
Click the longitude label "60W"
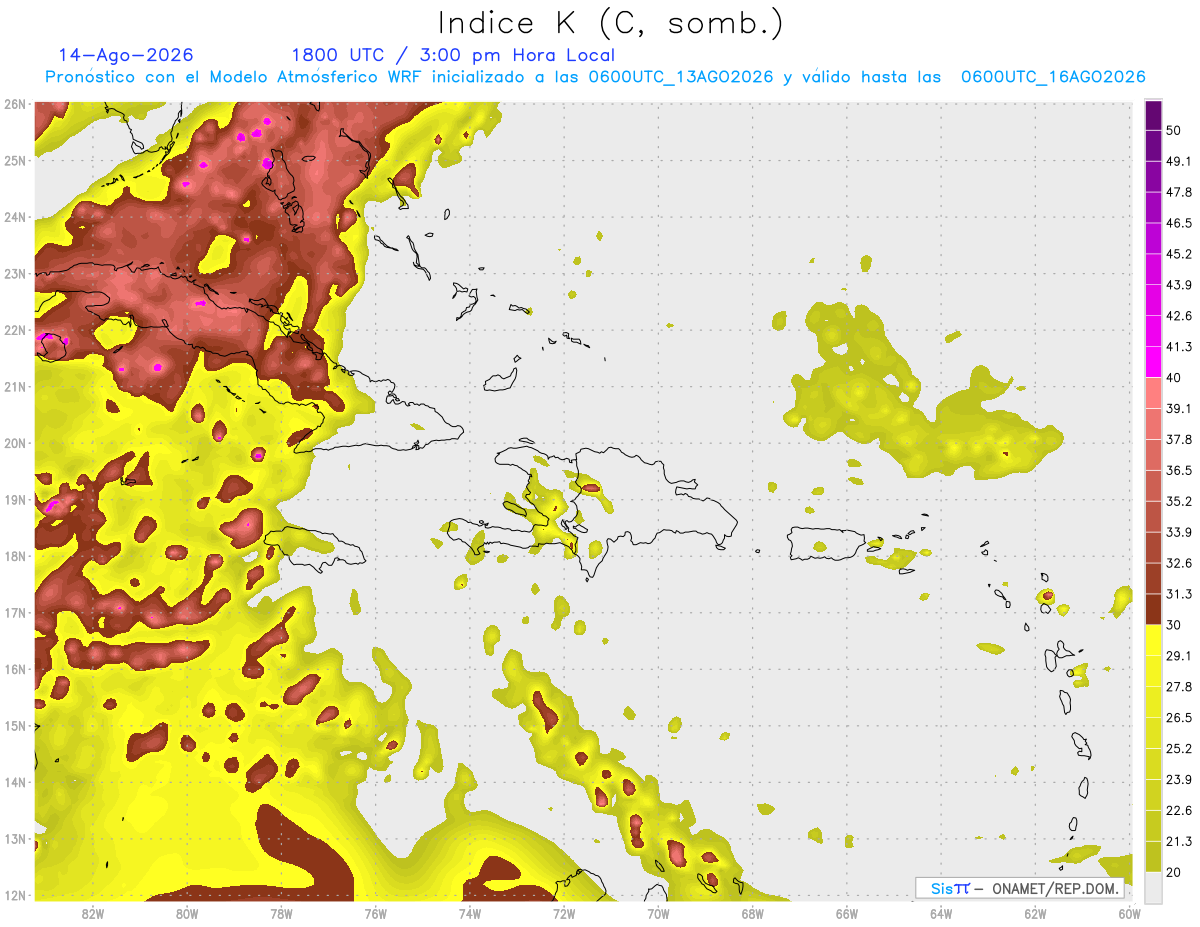1129,913
